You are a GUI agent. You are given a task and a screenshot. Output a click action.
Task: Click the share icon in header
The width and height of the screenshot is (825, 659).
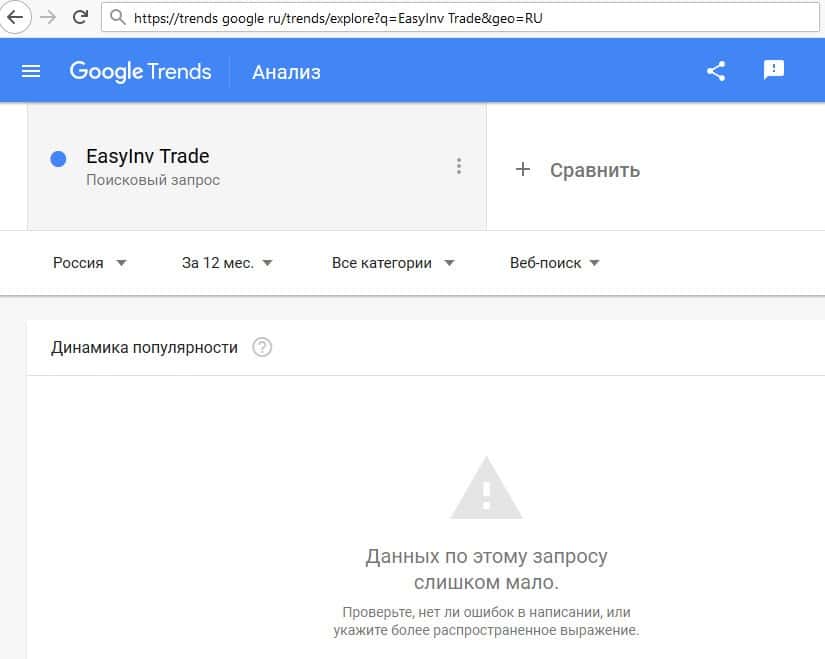[x=716, y=71]
